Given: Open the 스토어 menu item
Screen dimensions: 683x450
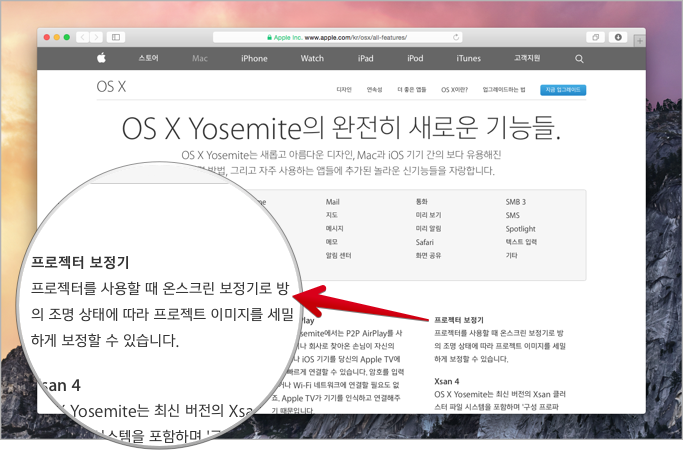Looking at the screenshot, I should [x=149, y=58].
